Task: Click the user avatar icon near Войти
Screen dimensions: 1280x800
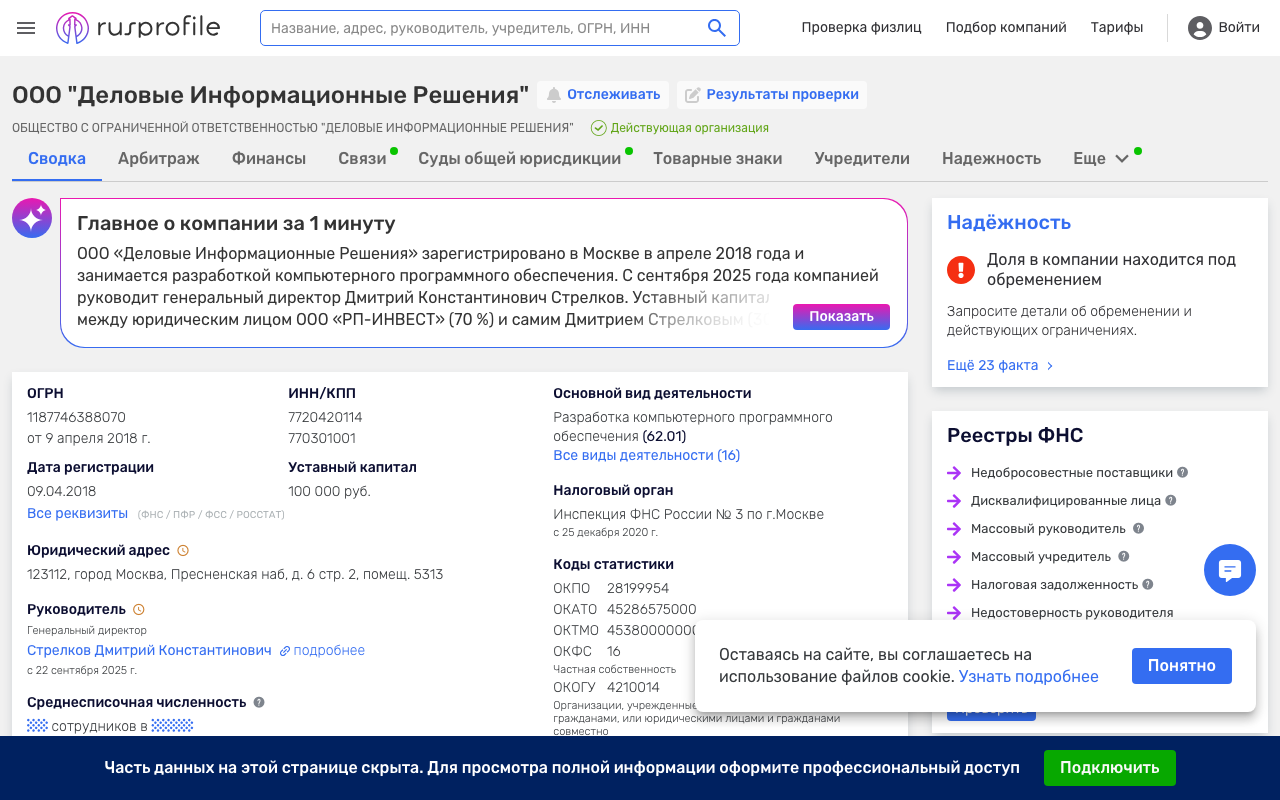Action: (1200, 28)
